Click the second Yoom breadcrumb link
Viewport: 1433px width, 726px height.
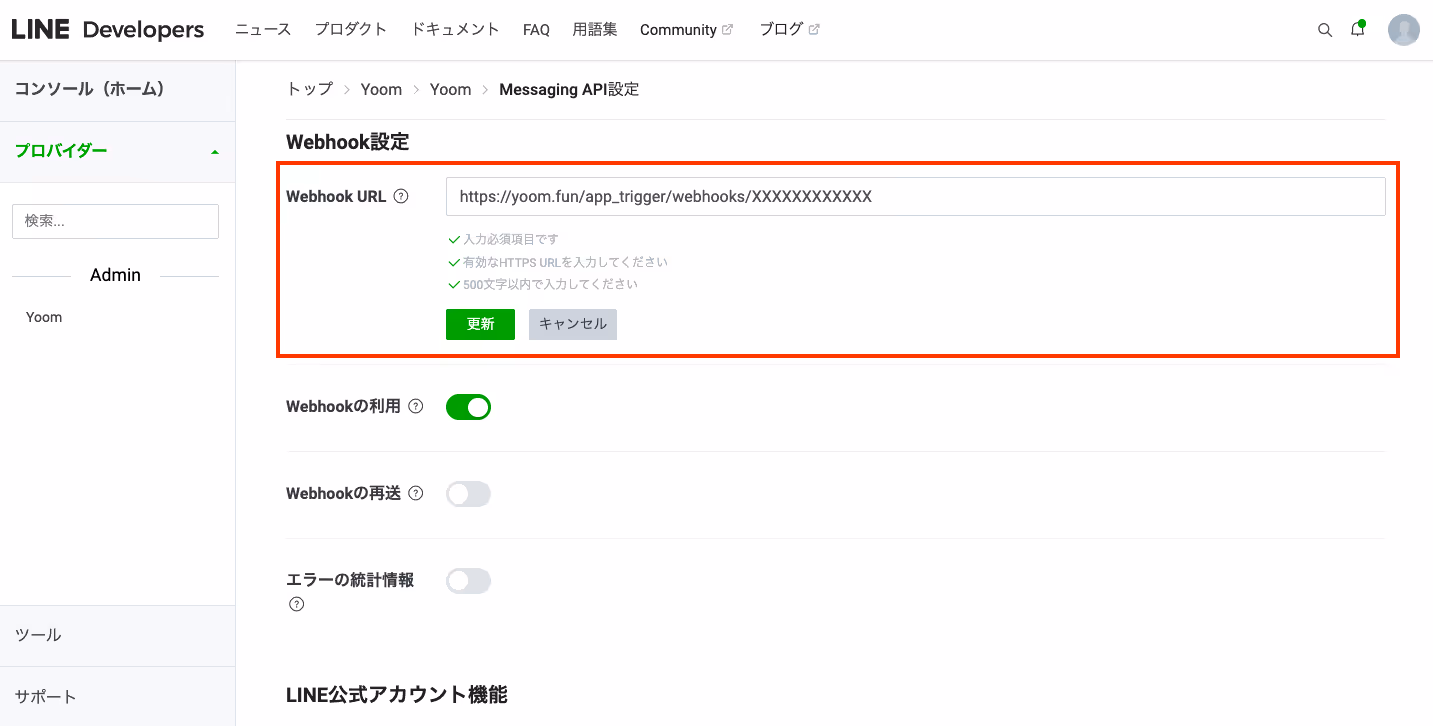[x=450, y=89]
